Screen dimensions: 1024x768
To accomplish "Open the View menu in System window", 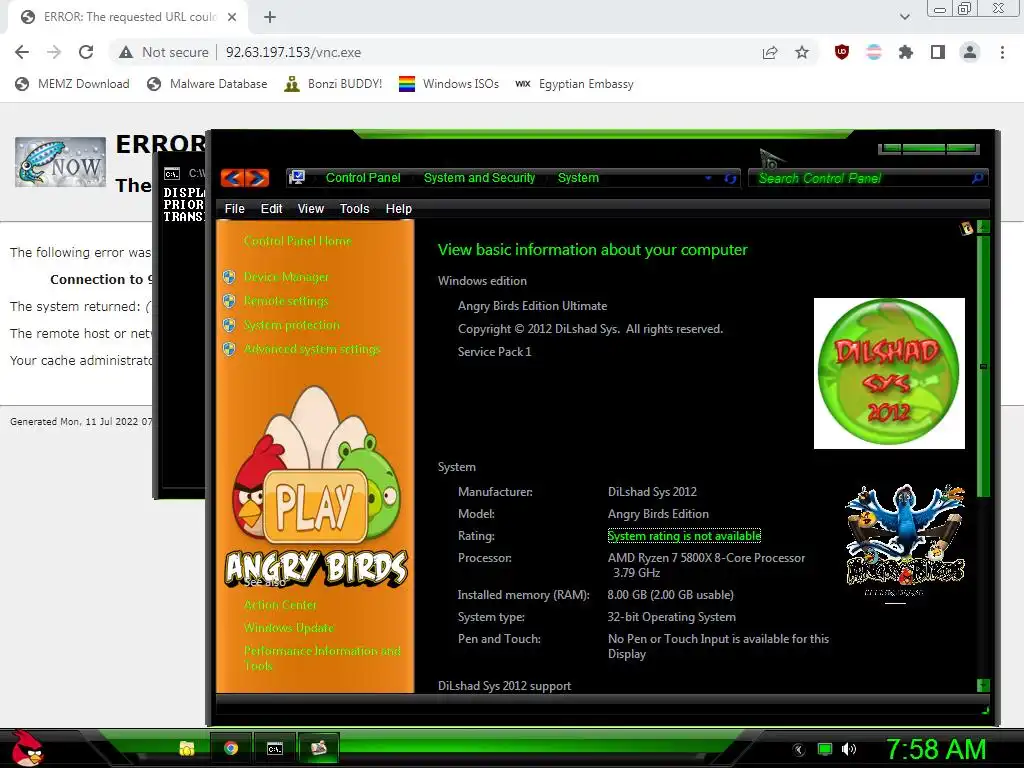I will coord(311,209).
